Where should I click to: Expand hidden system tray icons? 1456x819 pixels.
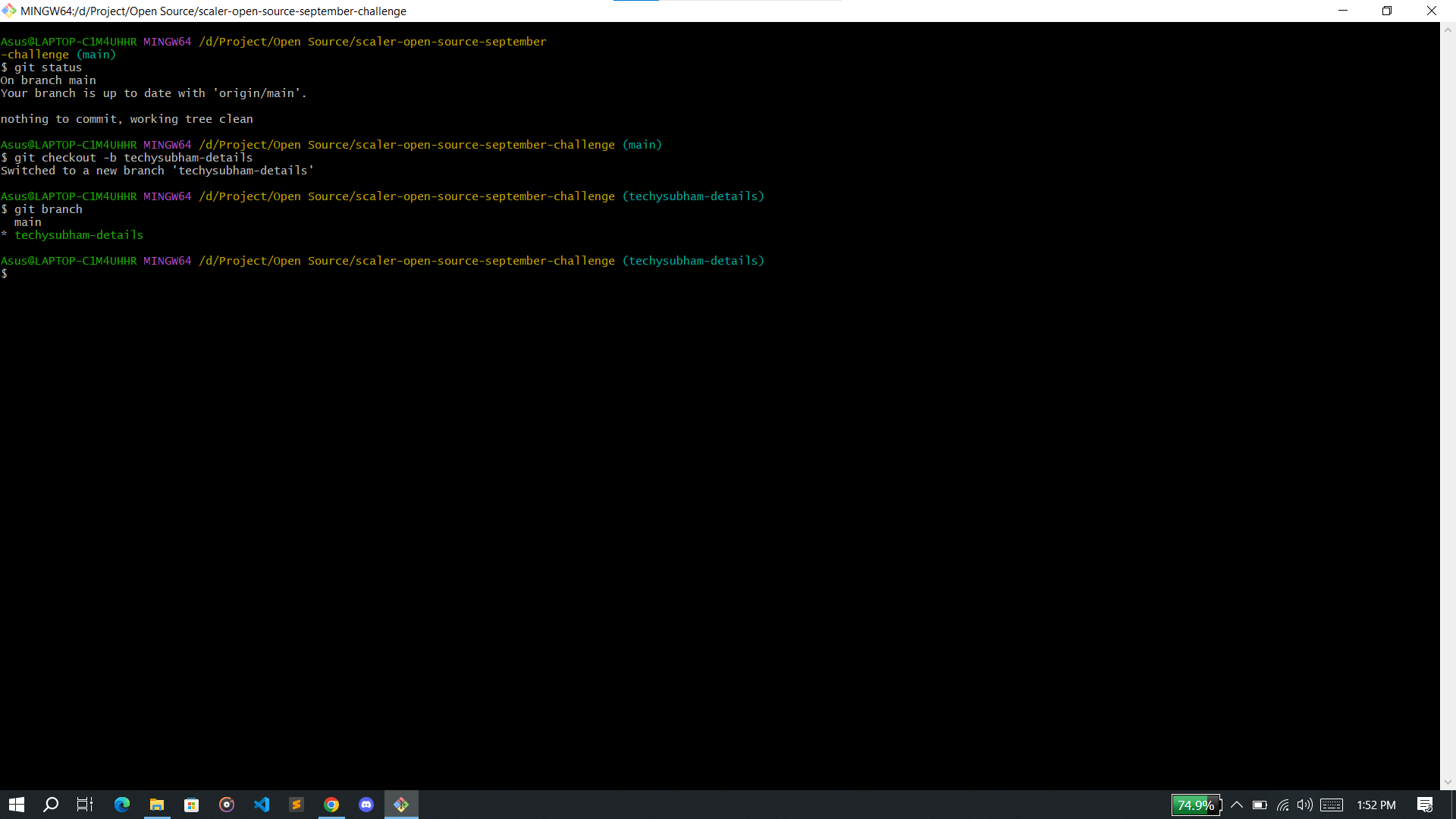pyautogui.click(x=1238, y=805)
